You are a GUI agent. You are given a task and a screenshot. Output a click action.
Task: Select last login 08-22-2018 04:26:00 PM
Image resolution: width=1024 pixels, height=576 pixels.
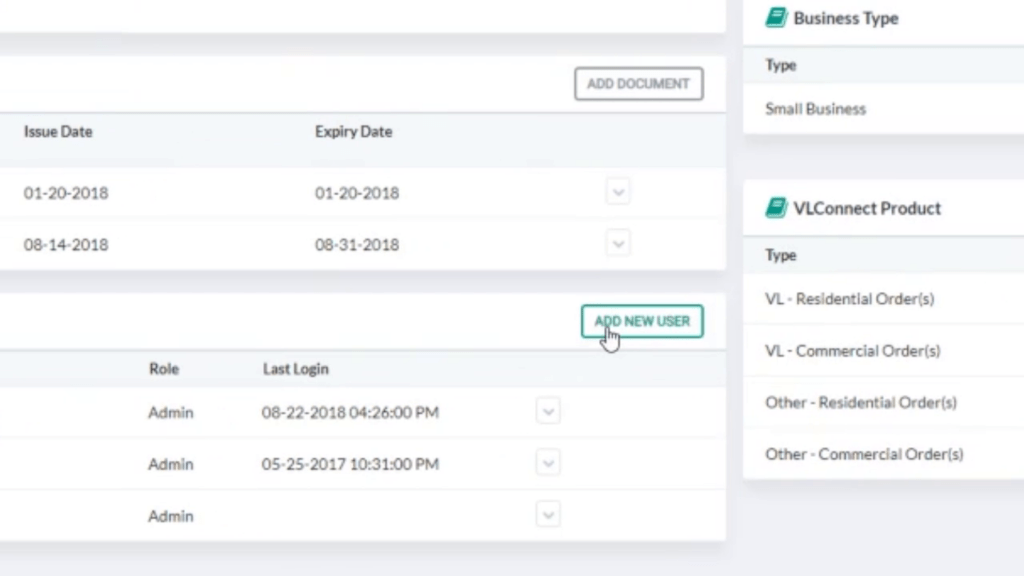point(350,412)
